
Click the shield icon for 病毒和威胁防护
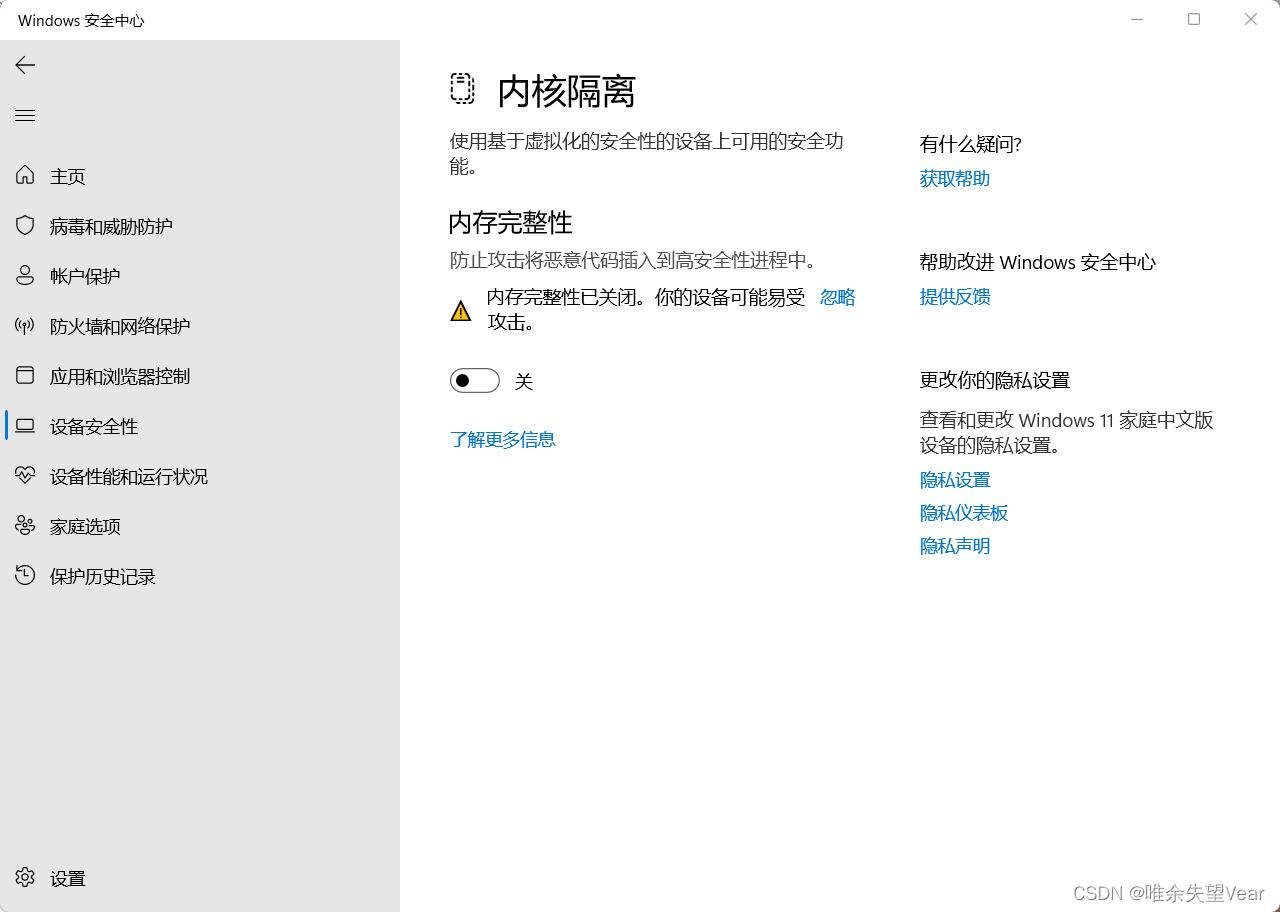point(25,226)
